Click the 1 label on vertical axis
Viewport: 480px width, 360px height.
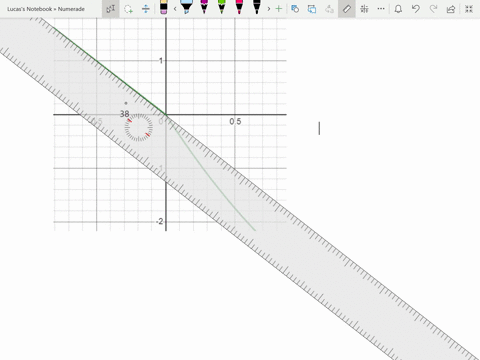pyautogui.click(x=161, y=61)
